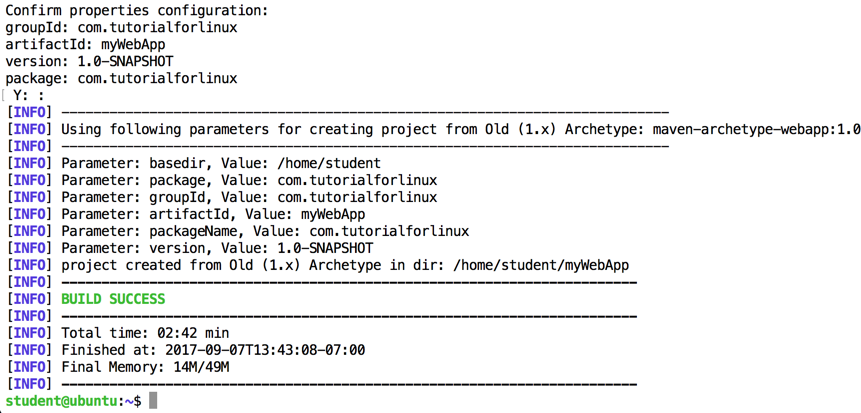Click the "project created from Old" message
Screen dimensions: 861x413
point(250,265)
